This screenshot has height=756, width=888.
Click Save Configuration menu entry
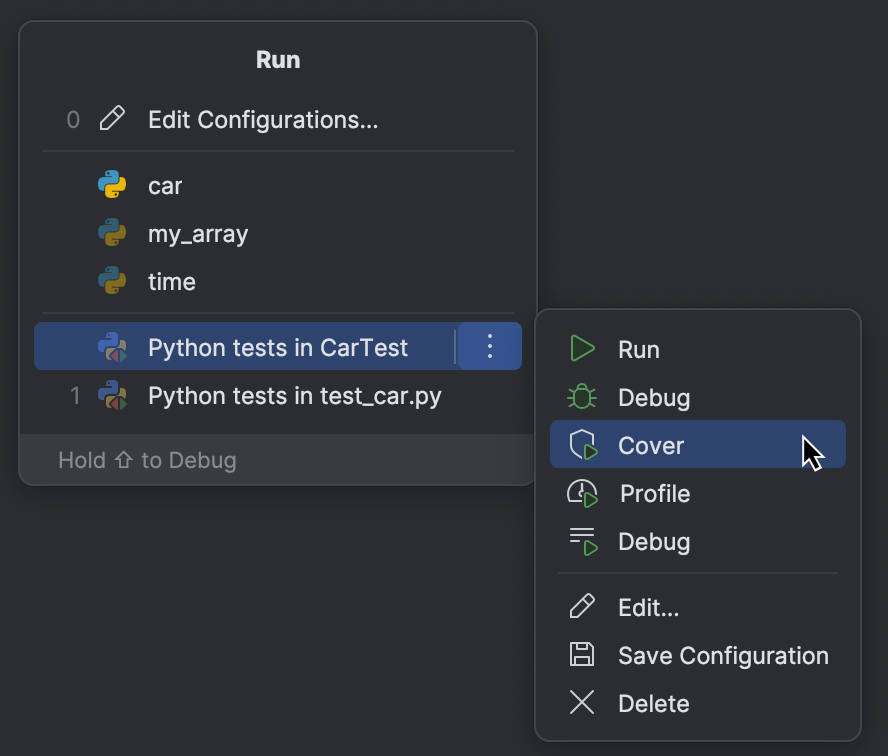point(723,655)
